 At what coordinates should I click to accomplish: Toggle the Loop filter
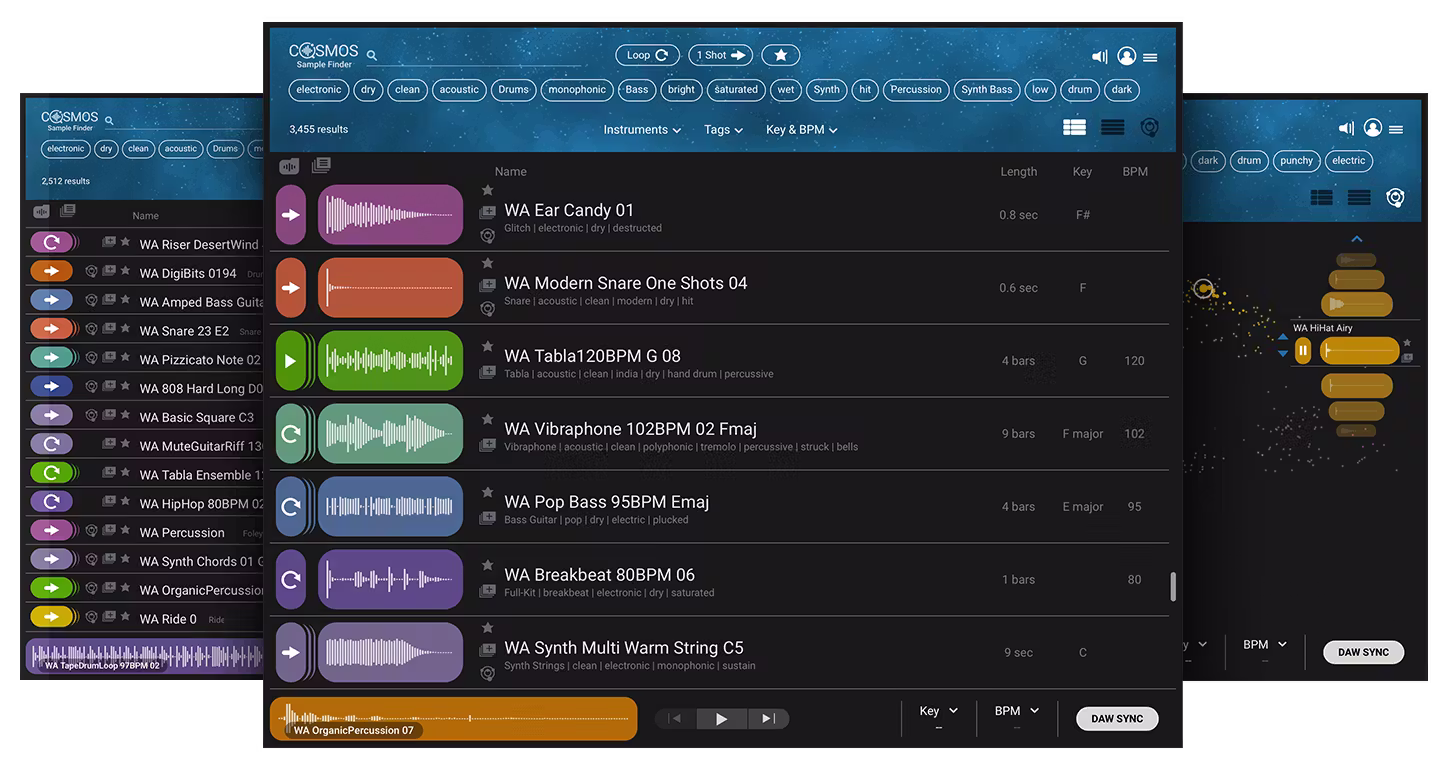tap(647, 55)
